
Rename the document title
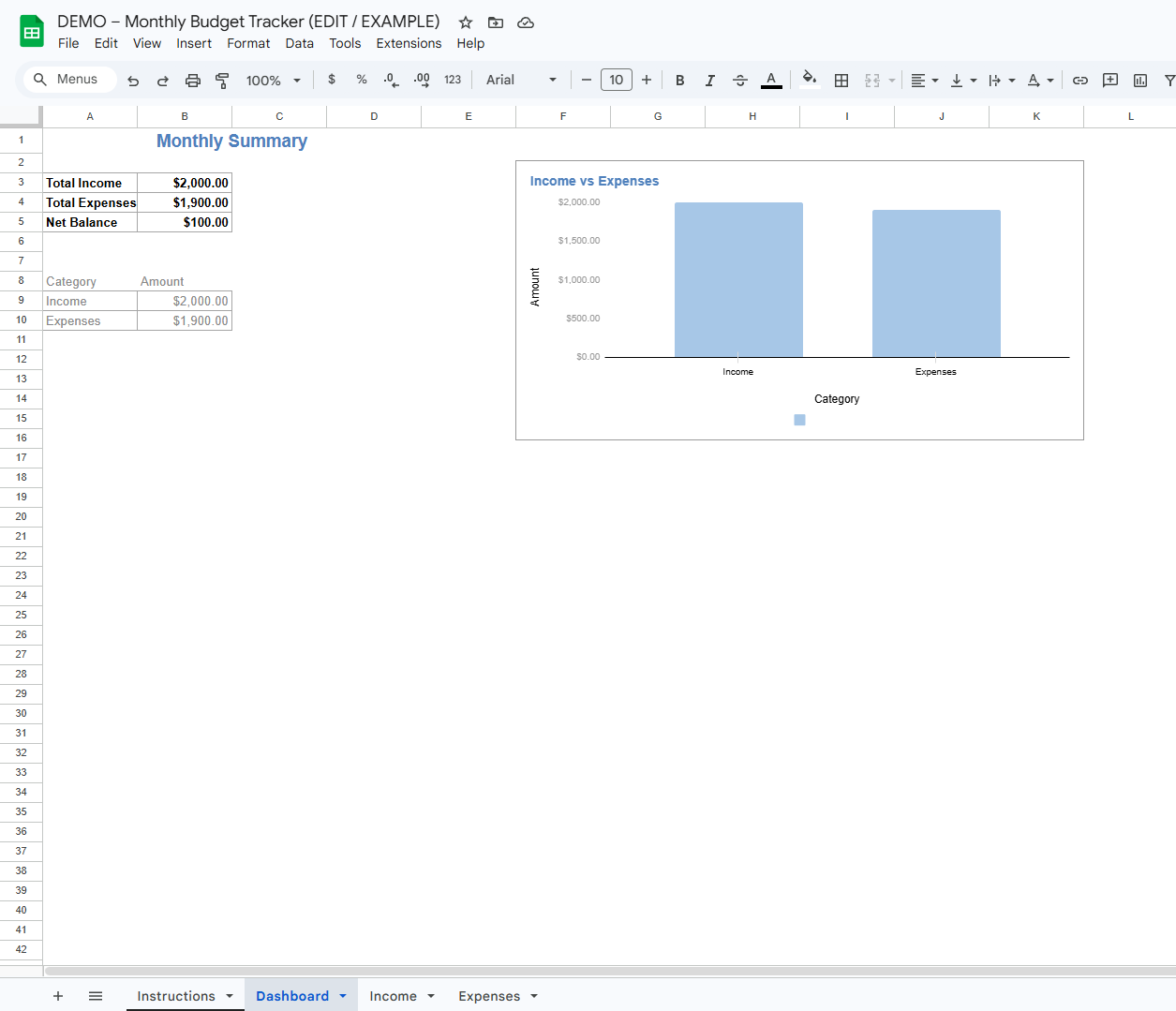248,22
